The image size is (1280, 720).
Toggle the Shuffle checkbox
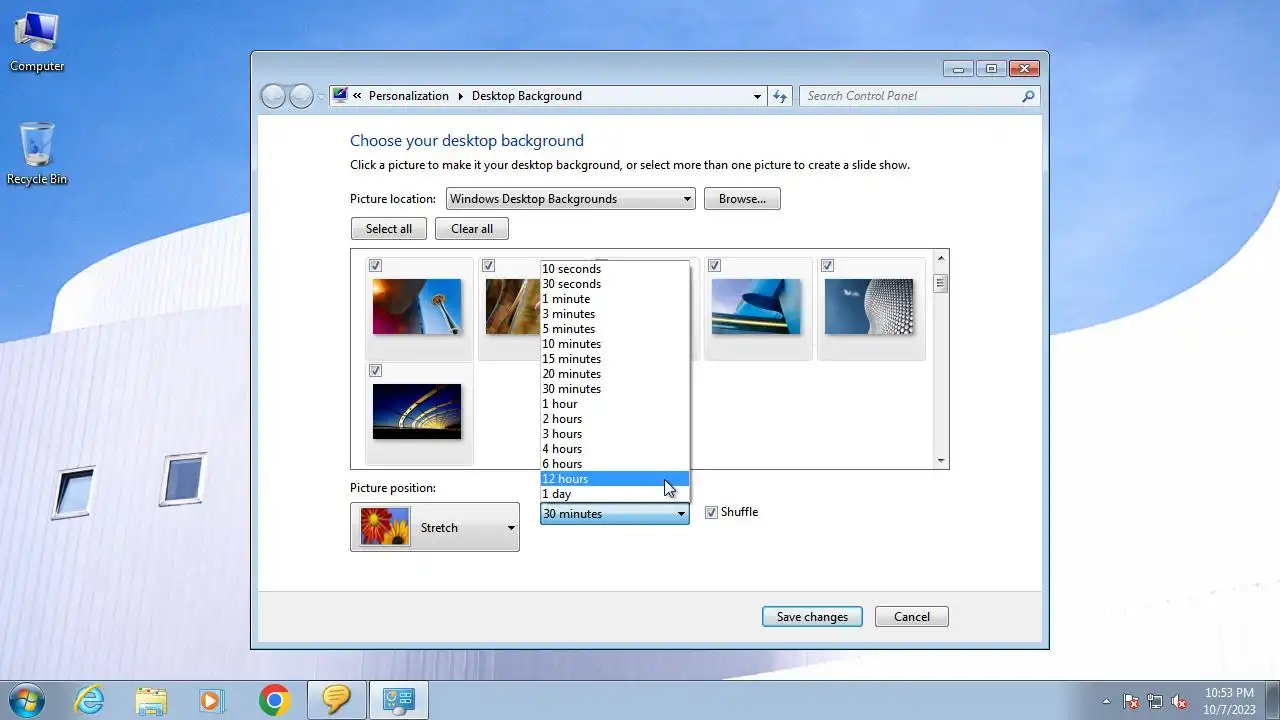point(711,512)
